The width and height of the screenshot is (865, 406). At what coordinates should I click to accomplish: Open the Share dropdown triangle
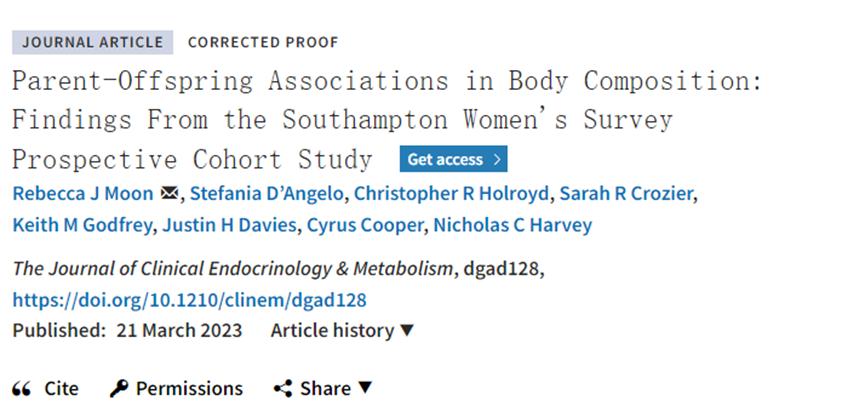(x=365, y=387)
